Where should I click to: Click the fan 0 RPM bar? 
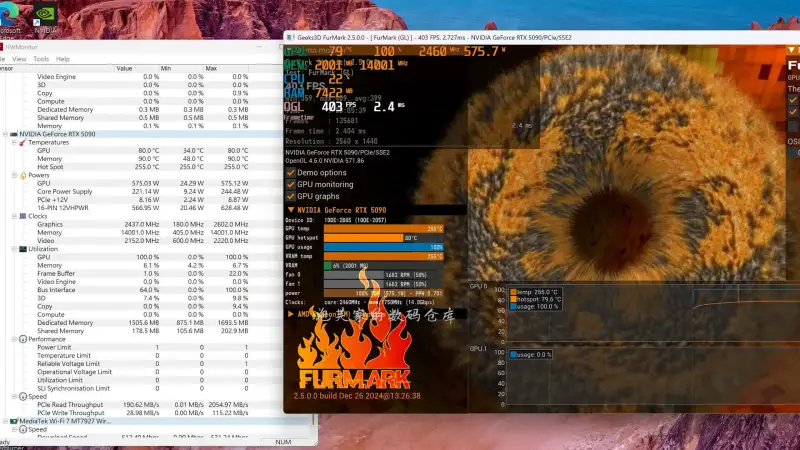[x=384, y=274]
